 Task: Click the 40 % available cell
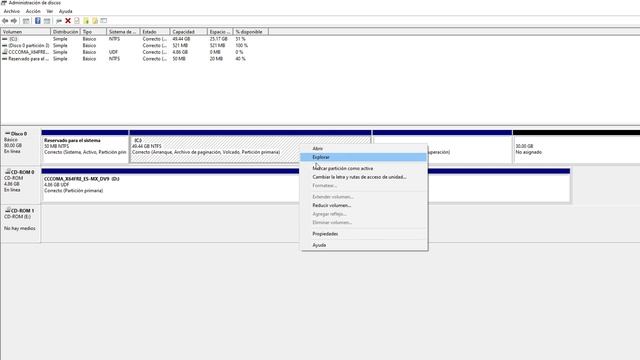click(x=240, y=59)
